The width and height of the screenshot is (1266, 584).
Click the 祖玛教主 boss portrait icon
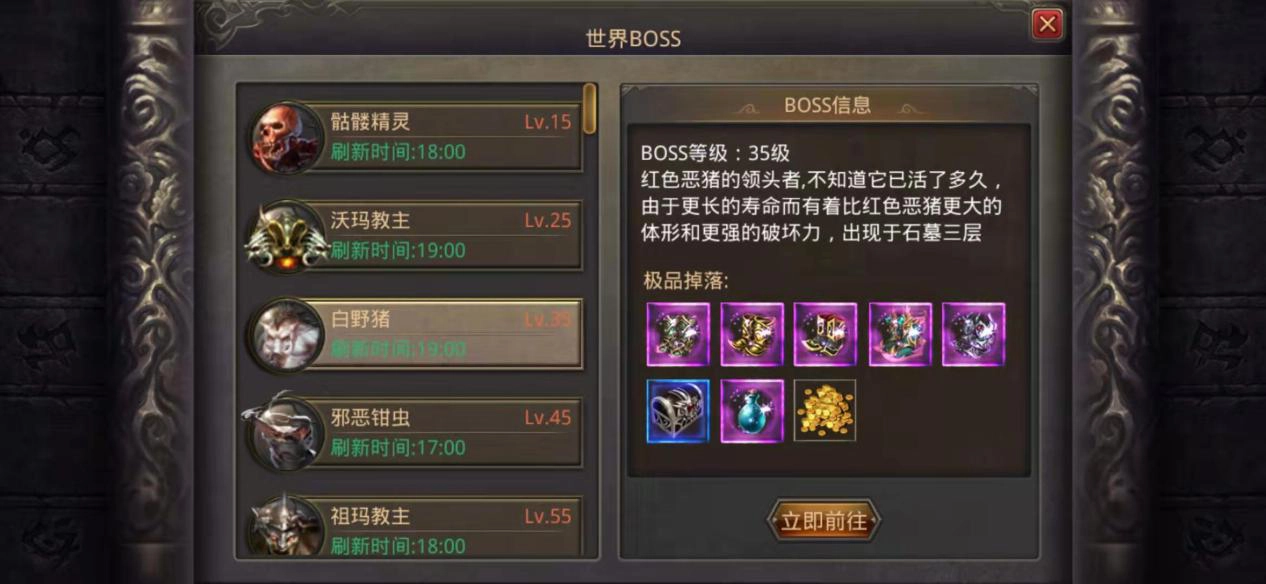pyautogui.click(x=286, y=526)
